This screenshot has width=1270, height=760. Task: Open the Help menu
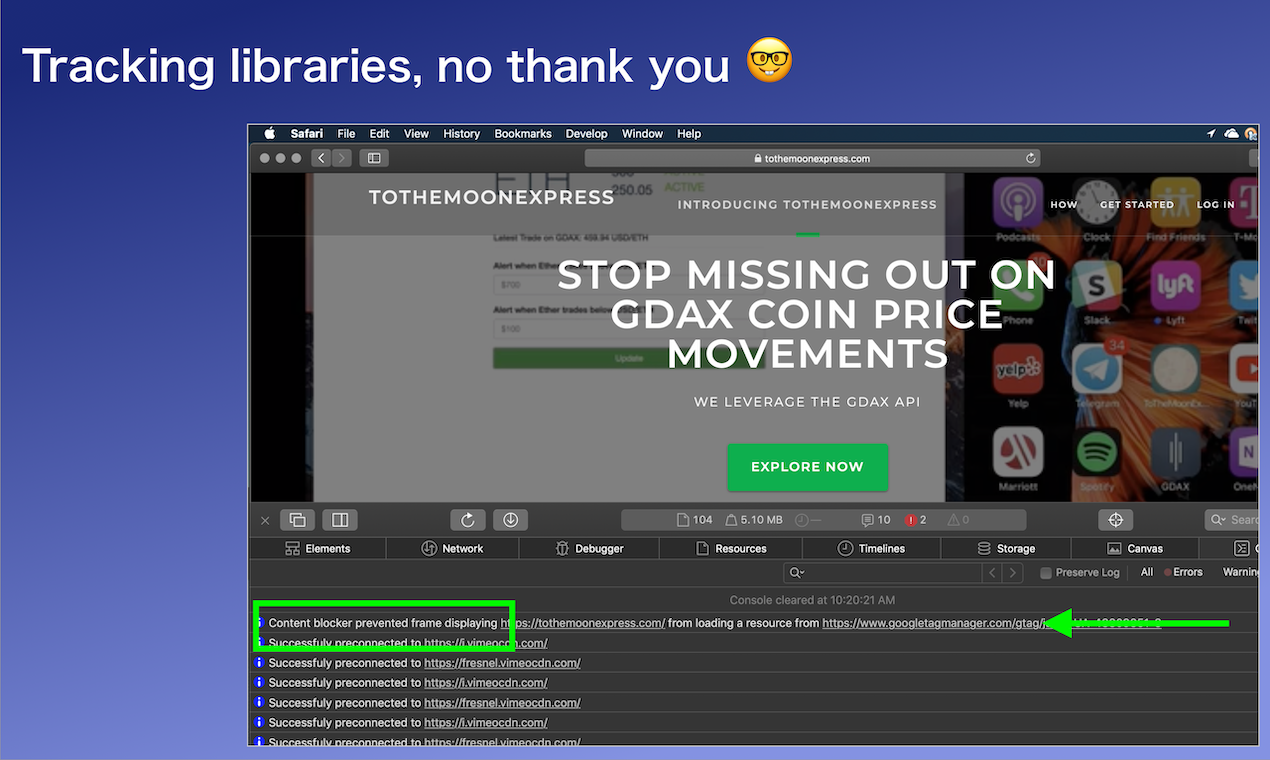(689, 134)
